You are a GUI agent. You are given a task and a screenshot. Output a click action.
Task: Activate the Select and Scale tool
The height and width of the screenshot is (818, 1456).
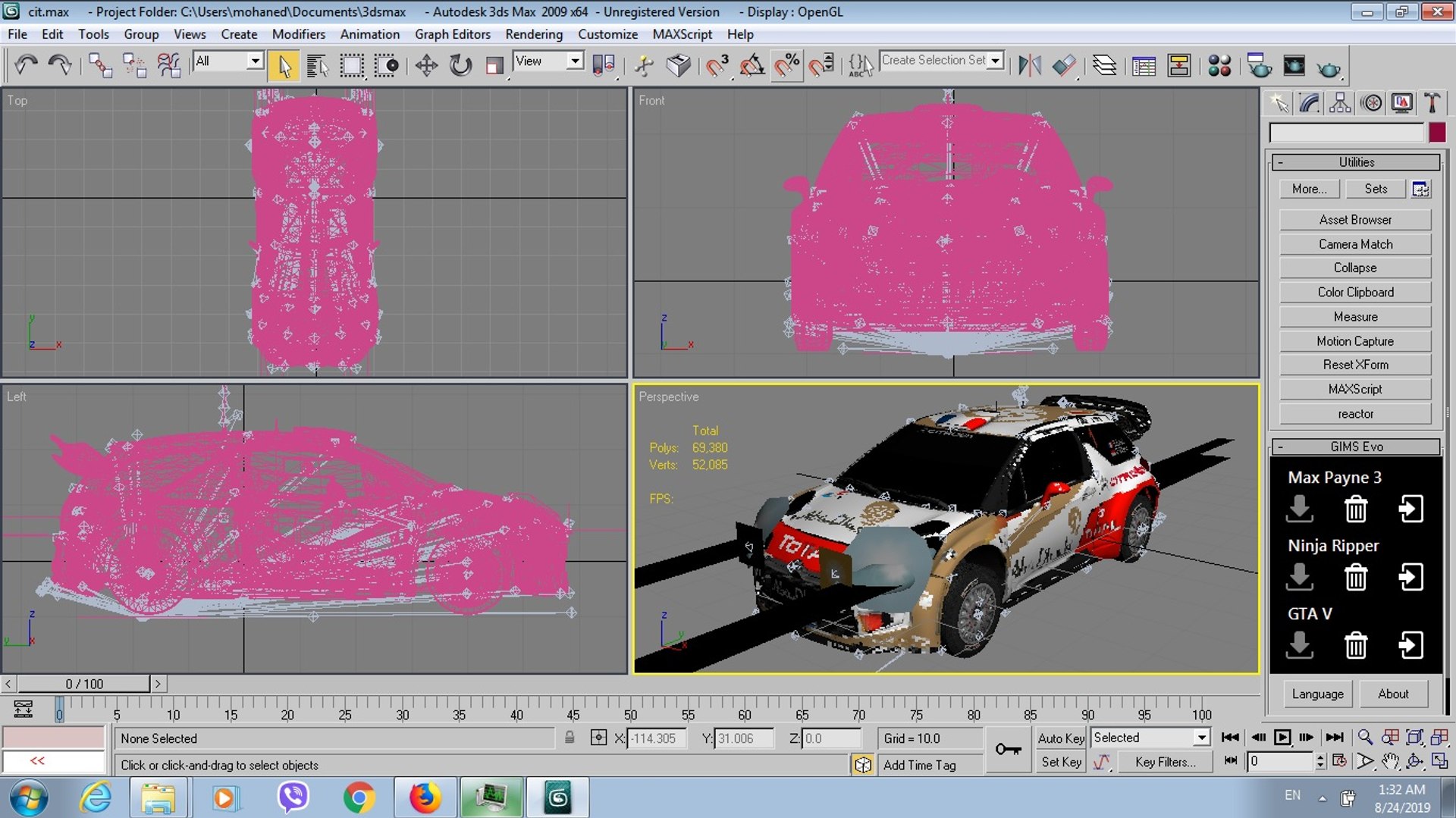pyautogui.click(x=494, y=65)
